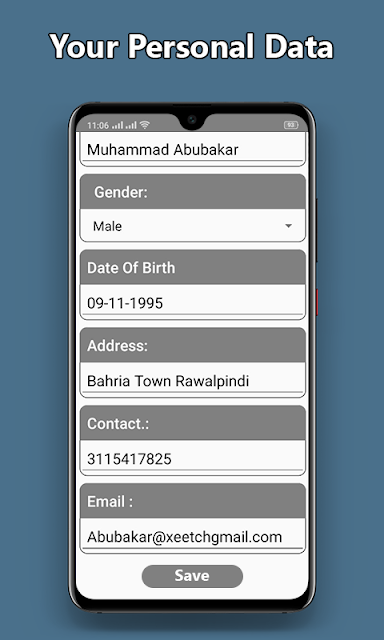This screenshot has width=384, height=640.
Task: Tap the Wi-Fi status icon
Action: tap(144, 125)
